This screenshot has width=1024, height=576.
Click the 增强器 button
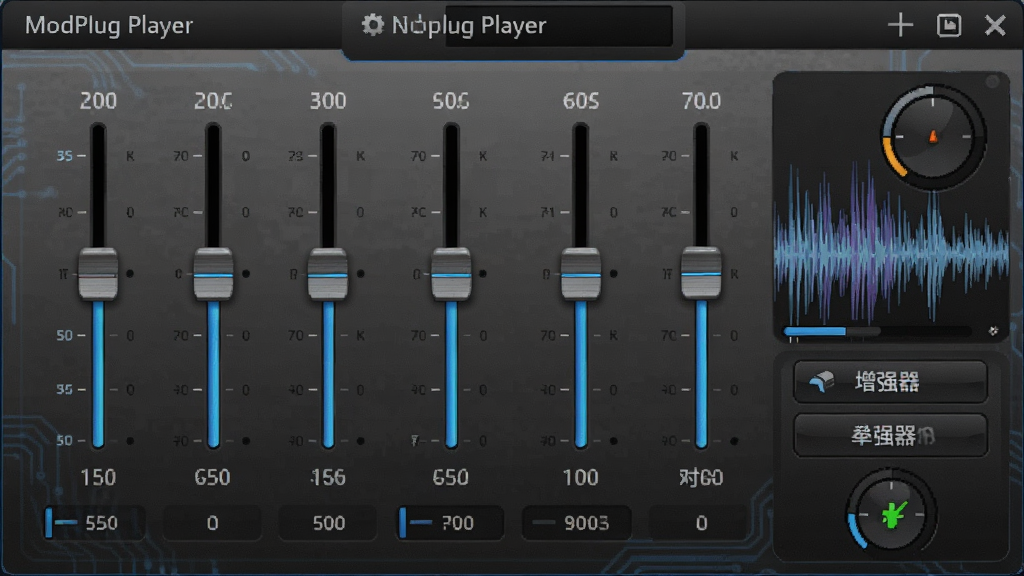point(889,381)
